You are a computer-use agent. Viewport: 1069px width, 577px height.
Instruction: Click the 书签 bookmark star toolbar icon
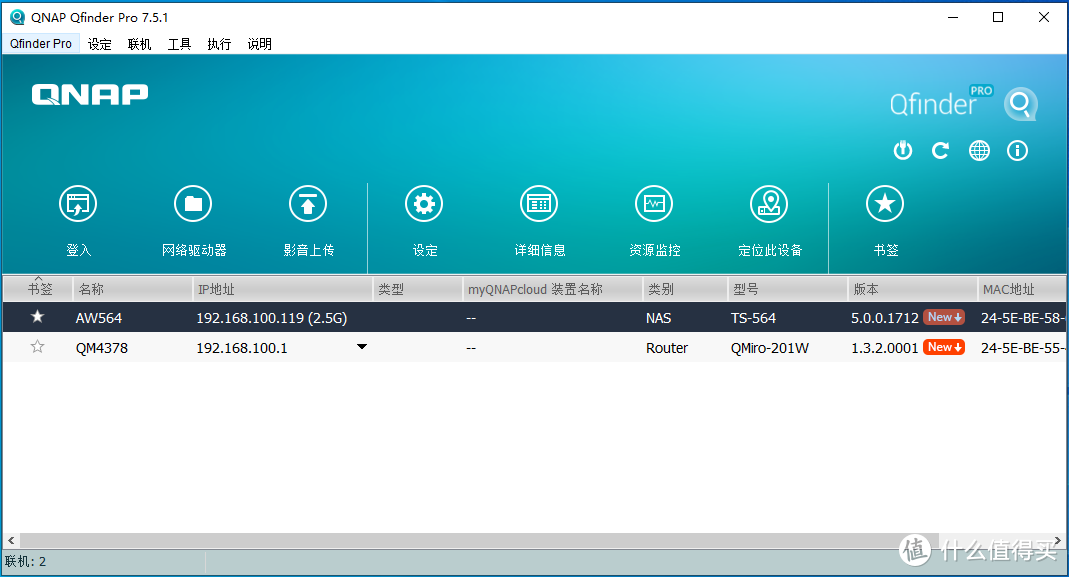tap(885, 204)
